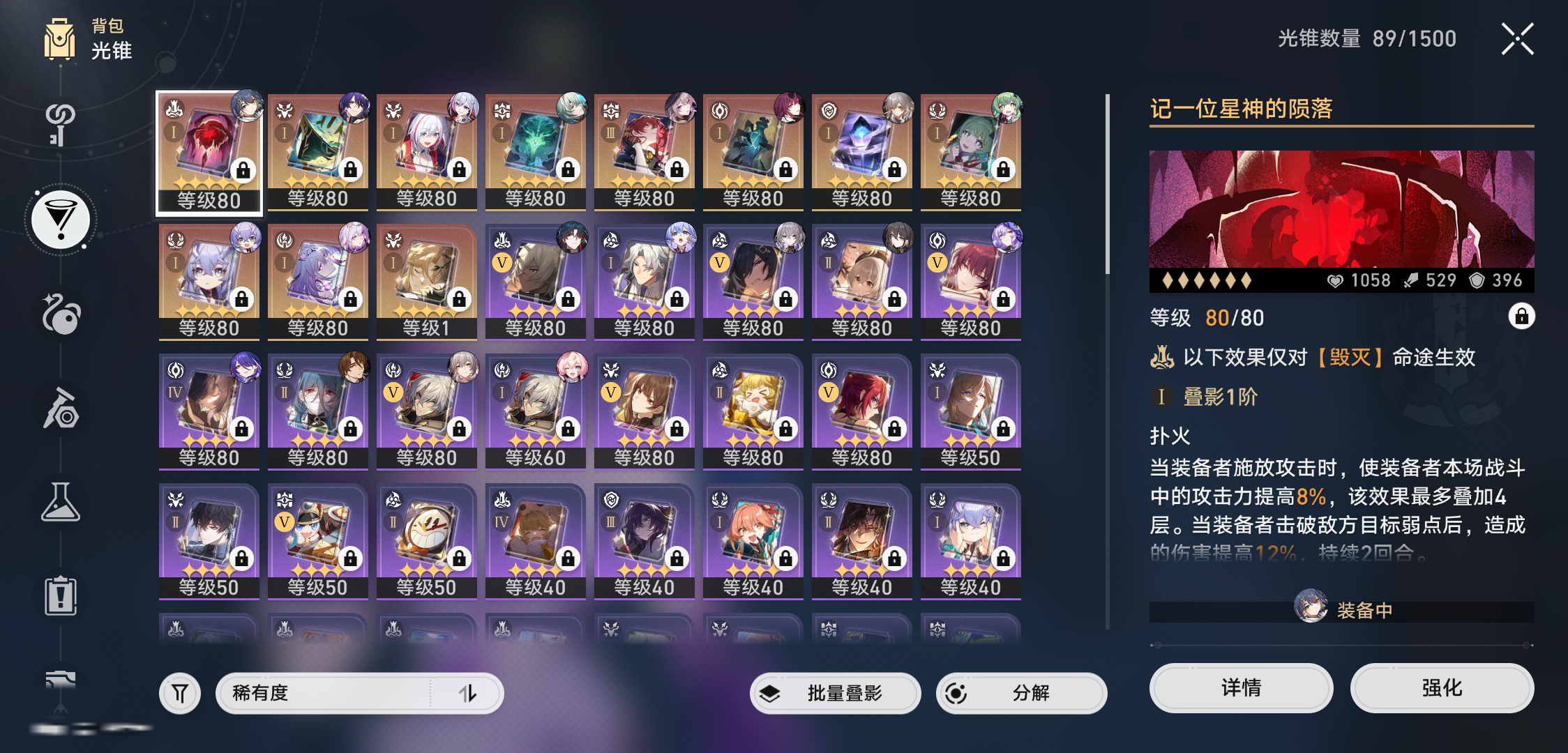The image size is (1568, 753).
Task: Click the 强化 enhance button
Action: pos(1442,688)
